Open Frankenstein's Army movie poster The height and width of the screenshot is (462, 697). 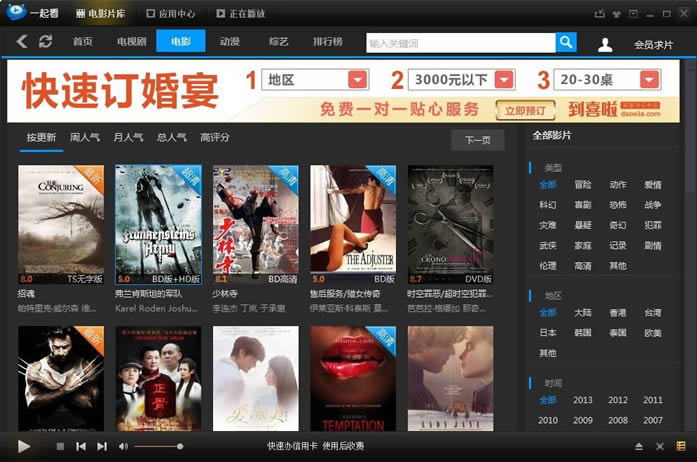pos(158,225)
